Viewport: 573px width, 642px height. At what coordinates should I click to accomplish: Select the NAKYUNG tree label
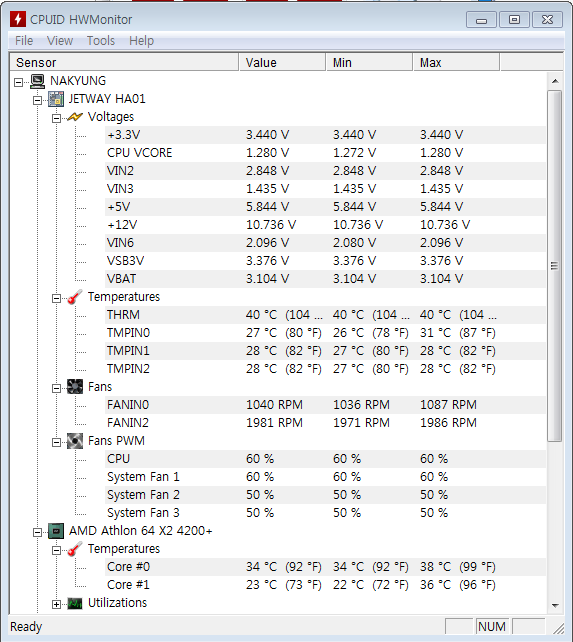click(78, 81)
